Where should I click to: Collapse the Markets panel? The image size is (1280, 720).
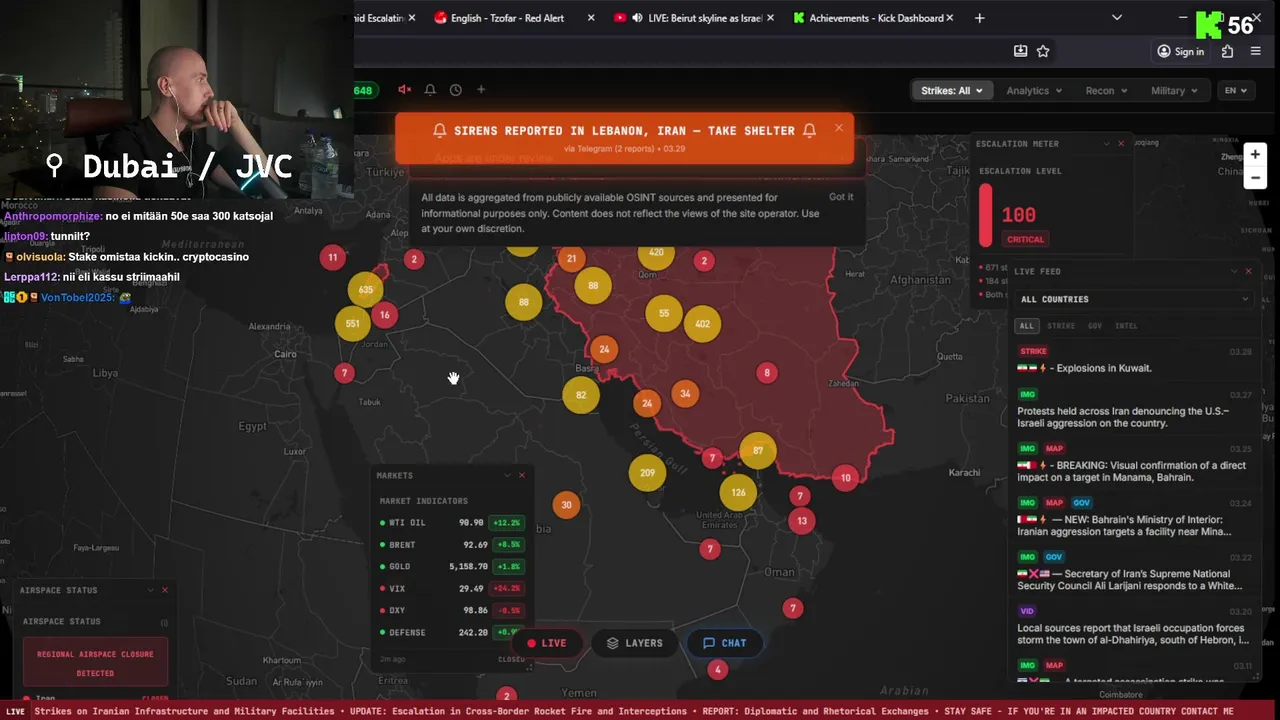508,475
